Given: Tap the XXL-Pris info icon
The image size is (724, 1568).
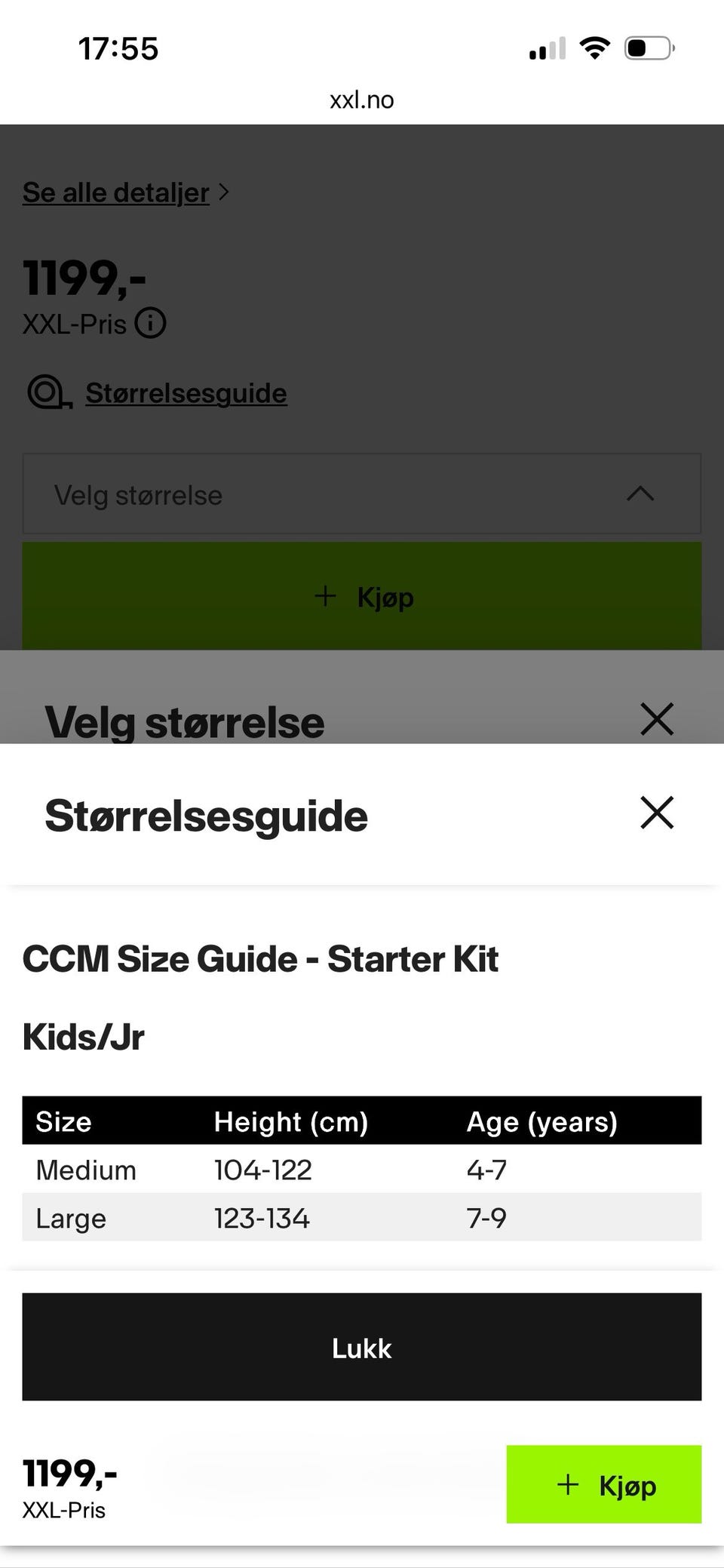Looking at the screenshot, I should click(x=150, y=324).
